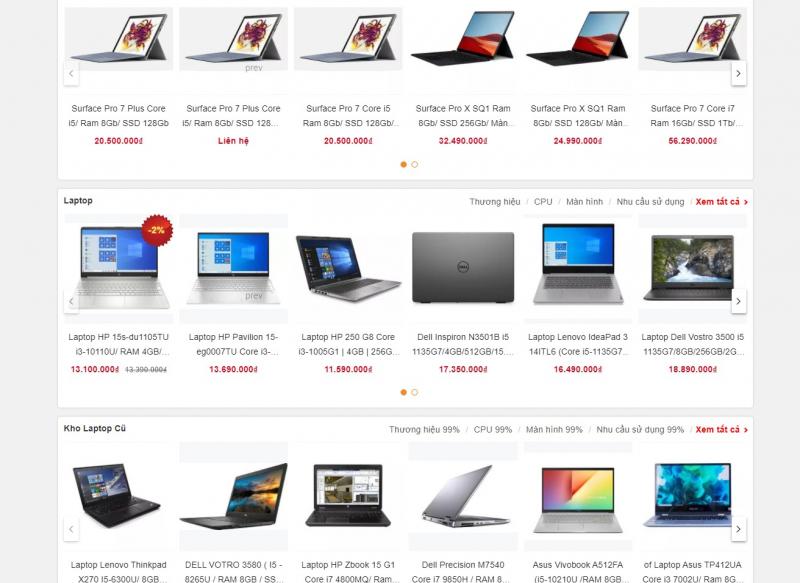Select first page dot of Laptop carousel
The width and height of the screenshot is (800, 583).
click(x=404, y=392)
